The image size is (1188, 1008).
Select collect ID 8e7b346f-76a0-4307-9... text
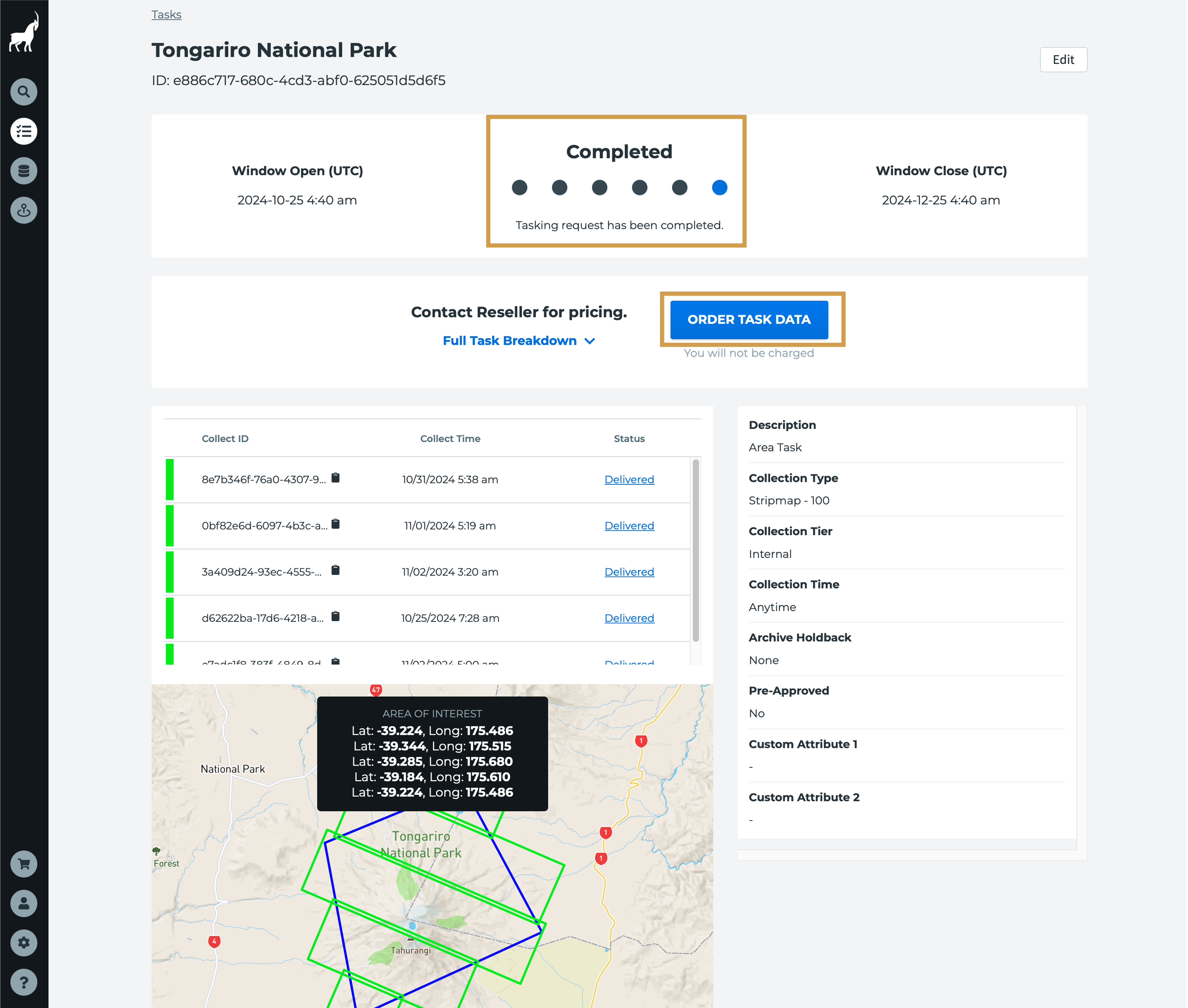(264, 479)
